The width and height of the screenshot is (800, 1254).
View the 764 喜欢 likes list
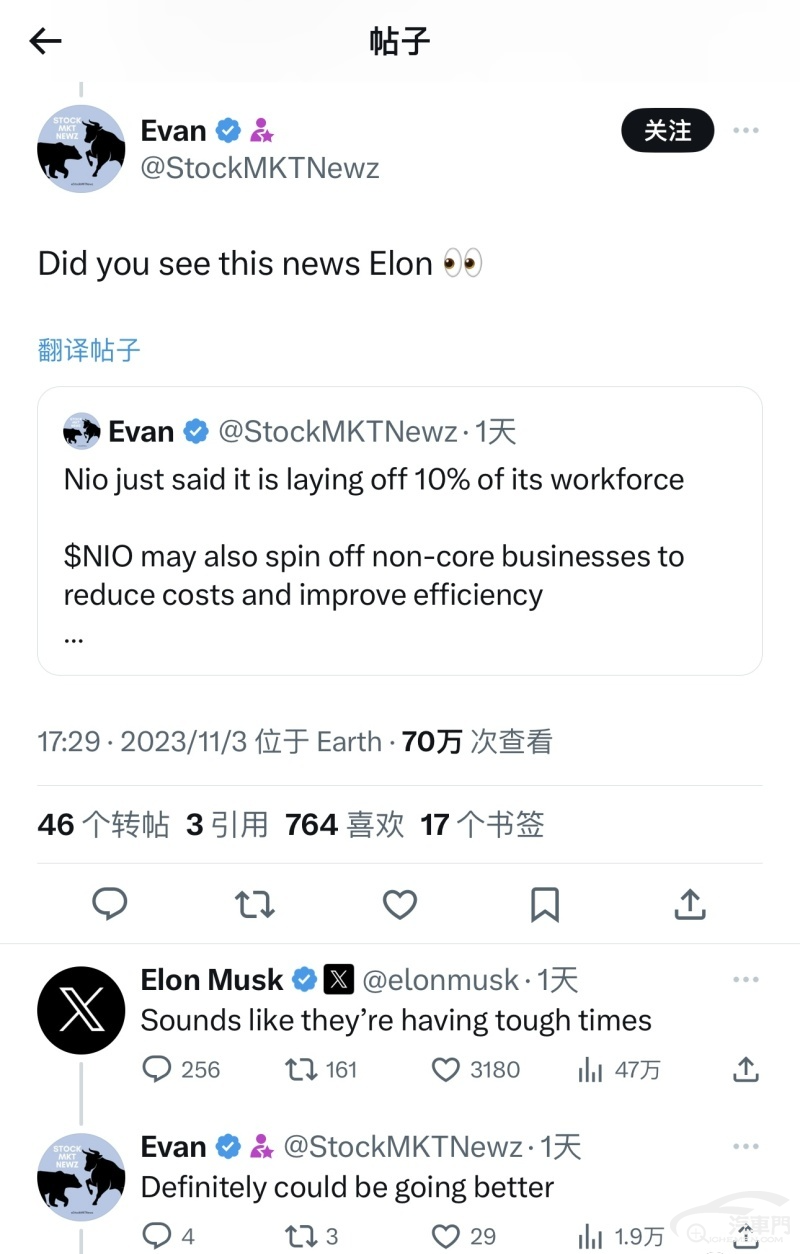point(345,825)
